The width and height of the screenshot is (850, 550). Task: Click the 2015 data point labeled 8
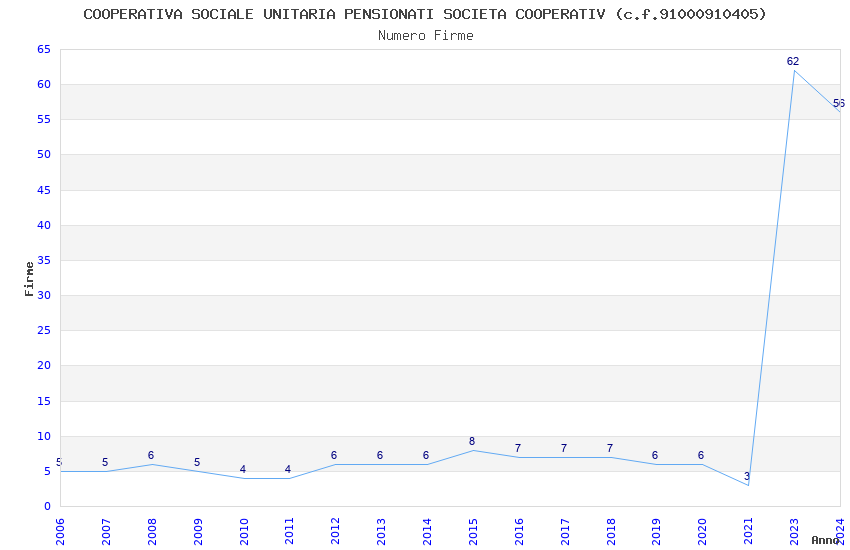pos(472,442)
